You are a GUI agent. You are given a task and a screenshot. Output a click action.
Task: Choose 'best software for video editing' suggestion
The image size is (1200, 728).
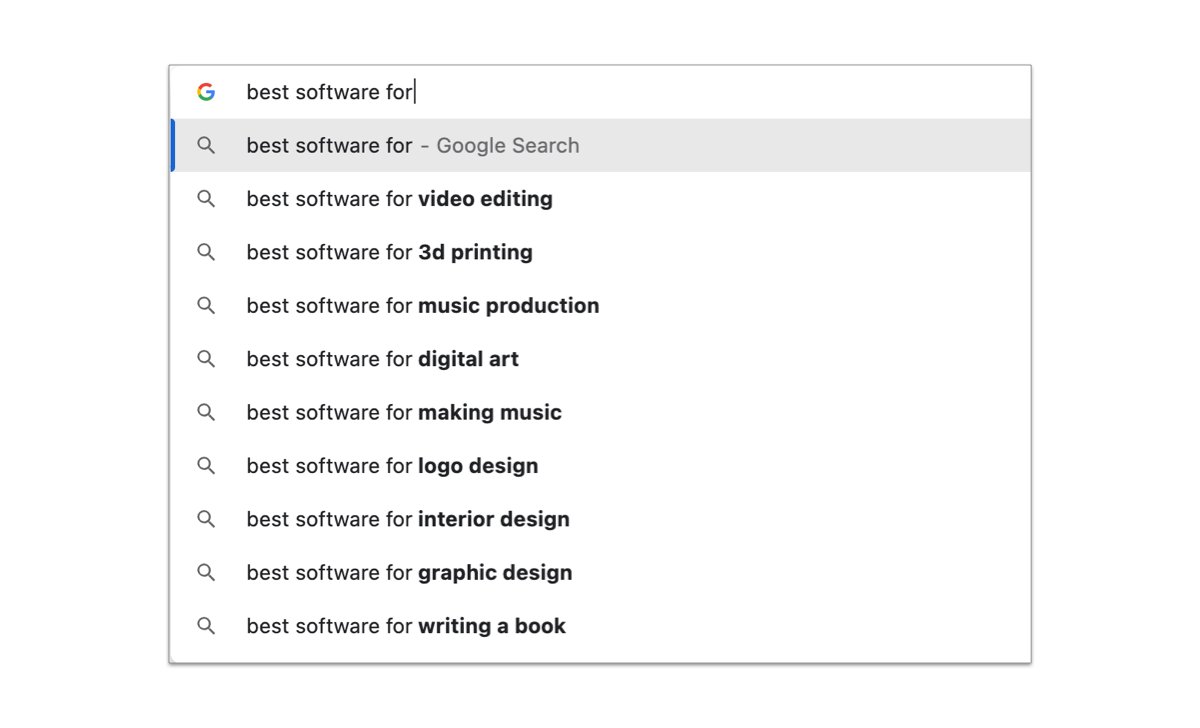click(399, 199)
